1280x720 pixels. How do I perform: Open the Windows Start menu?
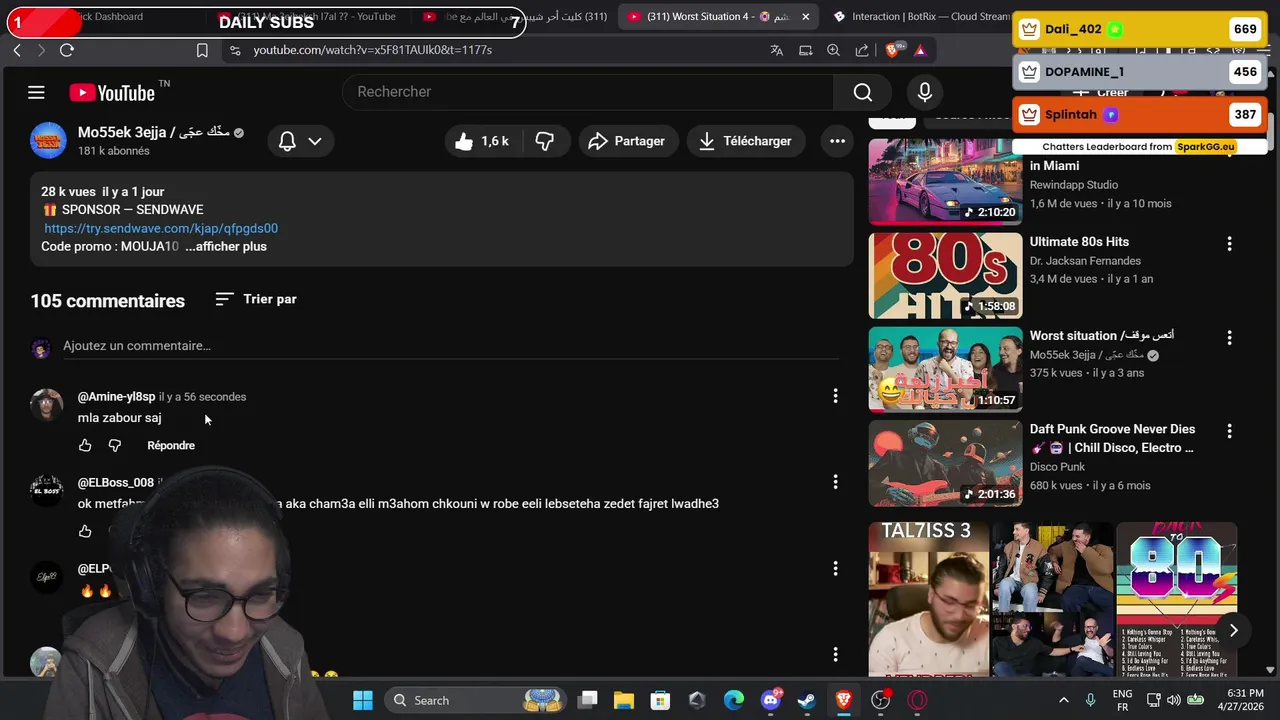pos(363,700)
